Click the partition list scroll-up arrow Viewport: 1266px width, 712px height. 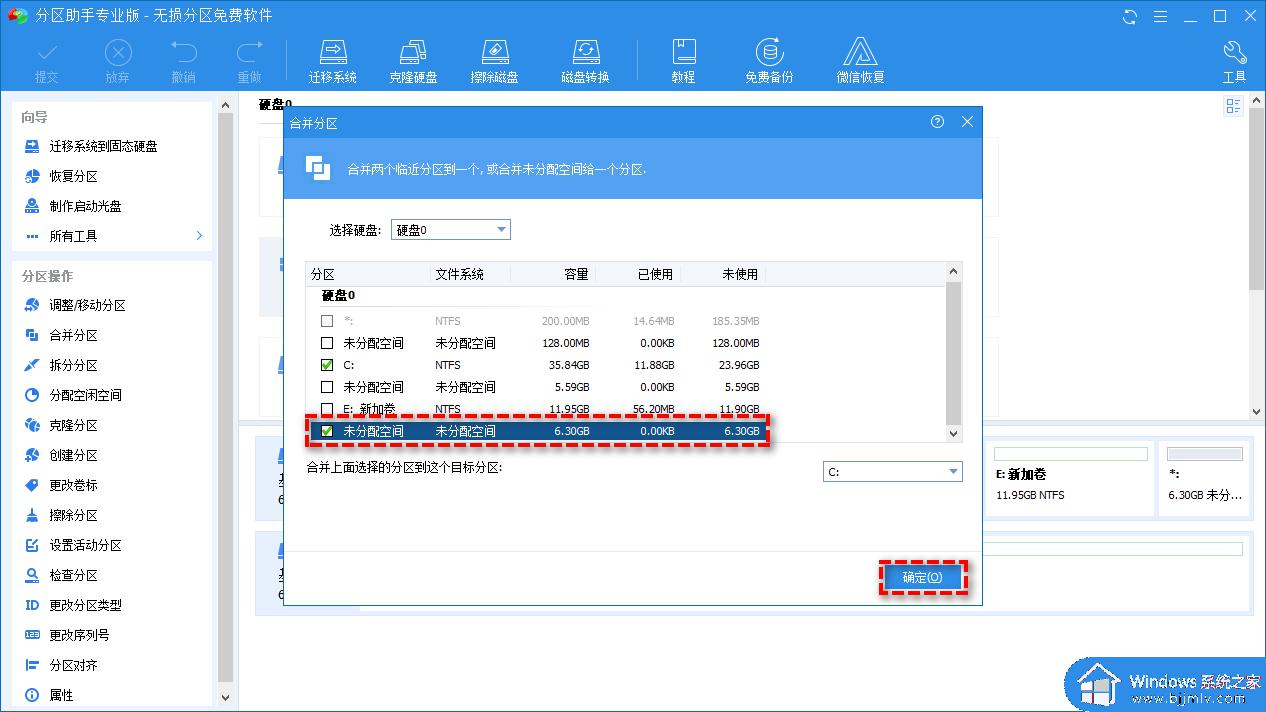click(x=953, y=271)
